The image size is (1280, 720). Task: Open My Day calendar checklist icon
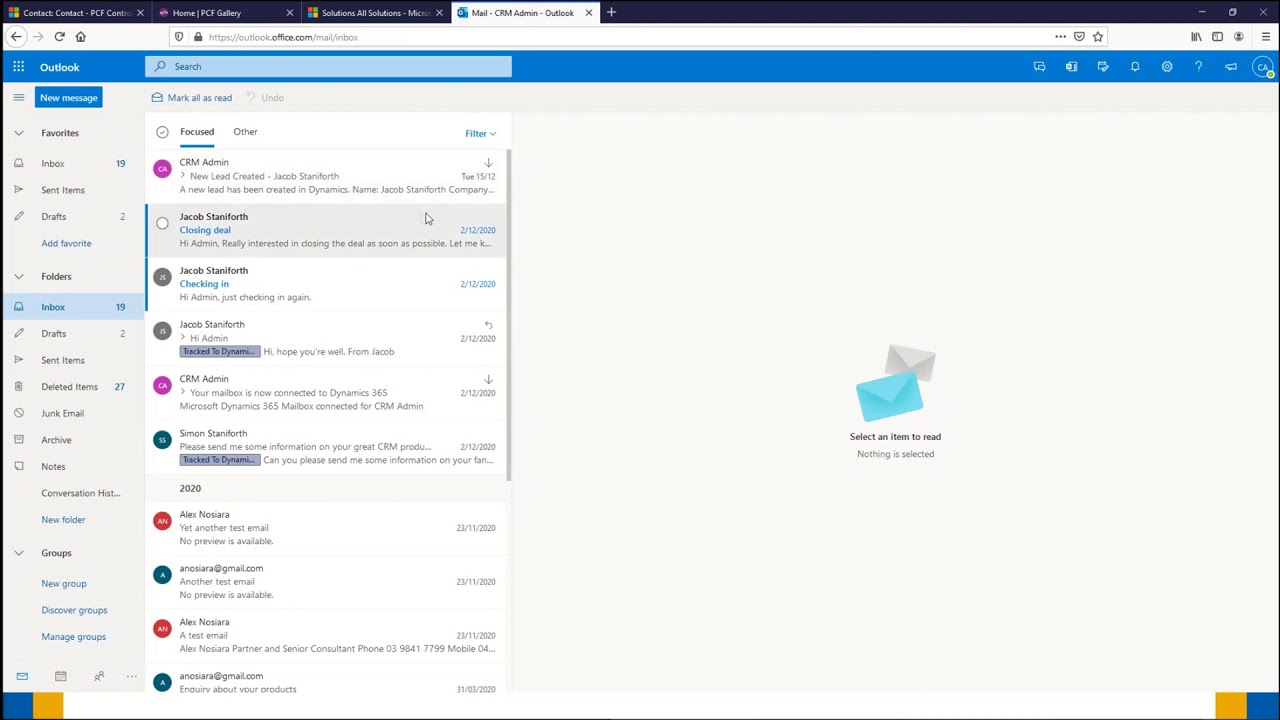(1103, 67)
